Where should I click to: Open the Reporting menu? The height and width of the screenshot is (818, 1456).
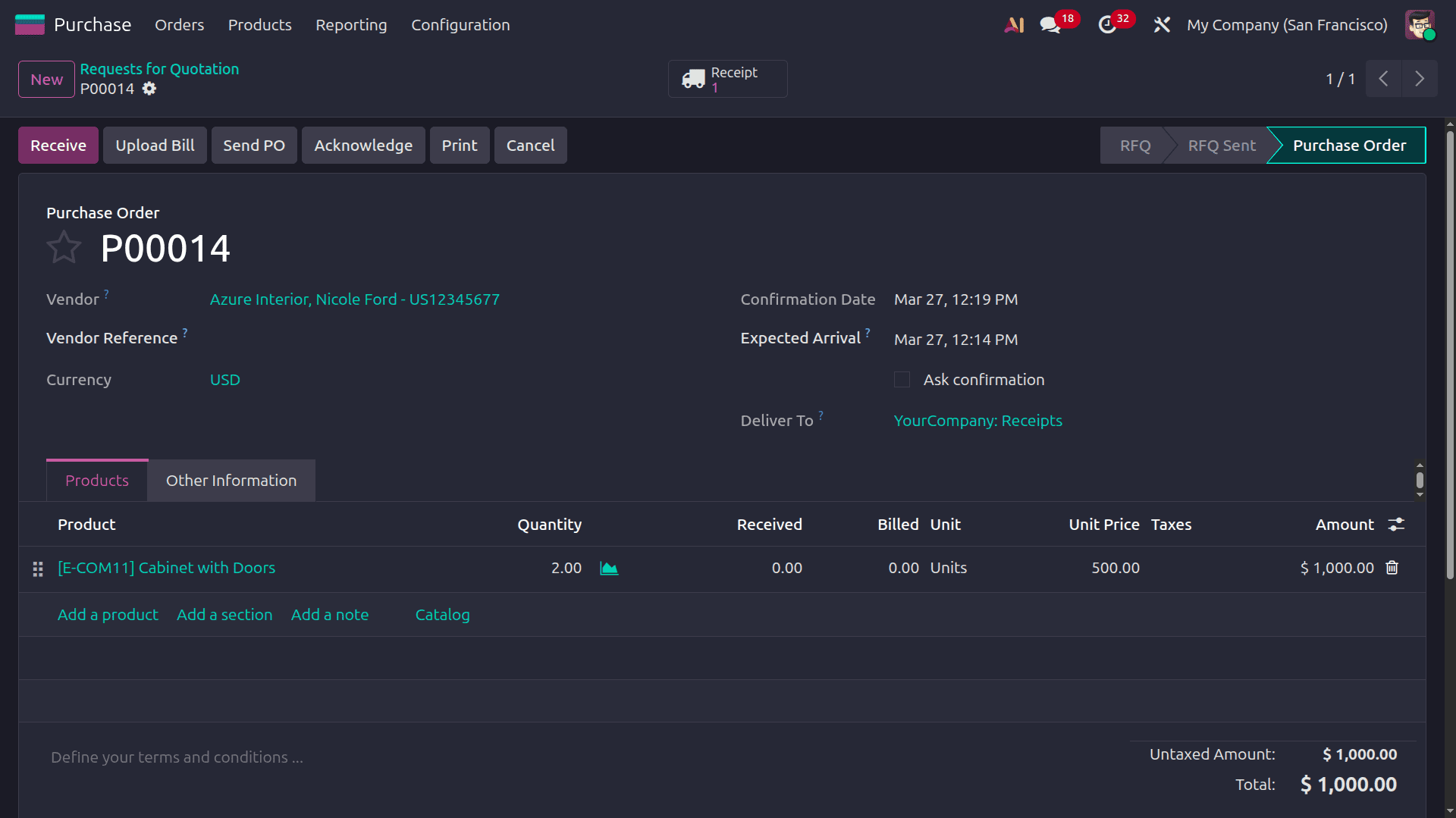(351, 24)
